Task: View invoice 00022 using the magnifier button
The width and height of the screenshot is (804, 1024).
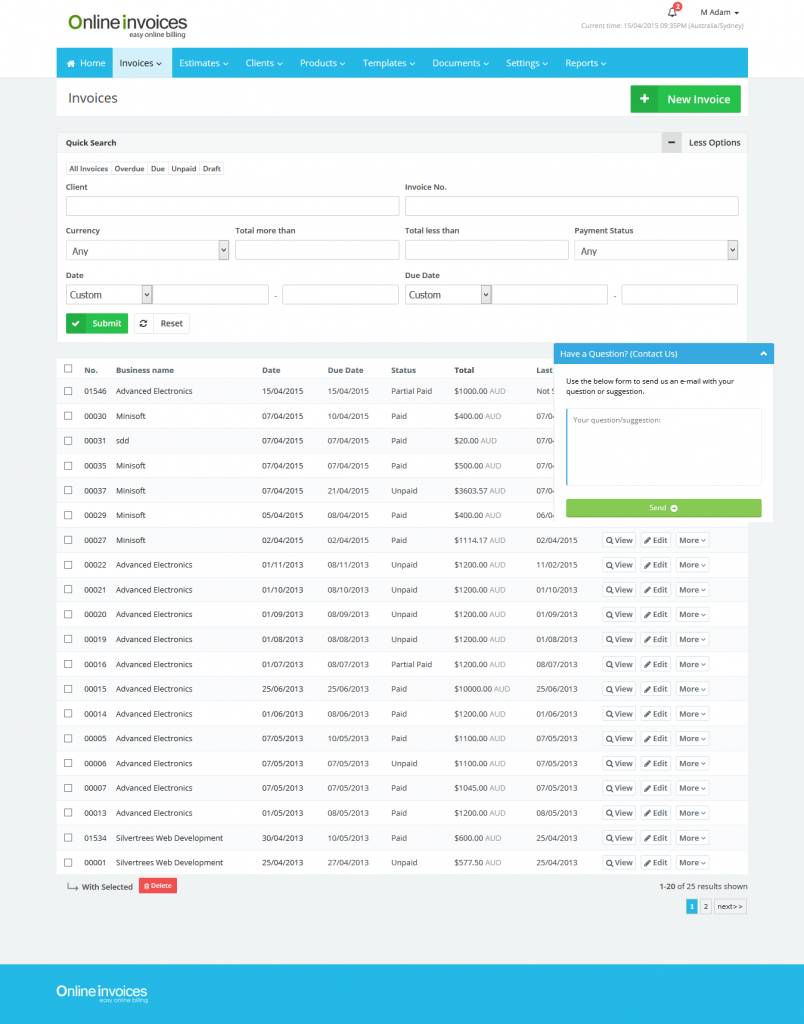Action: pos(619,565)
